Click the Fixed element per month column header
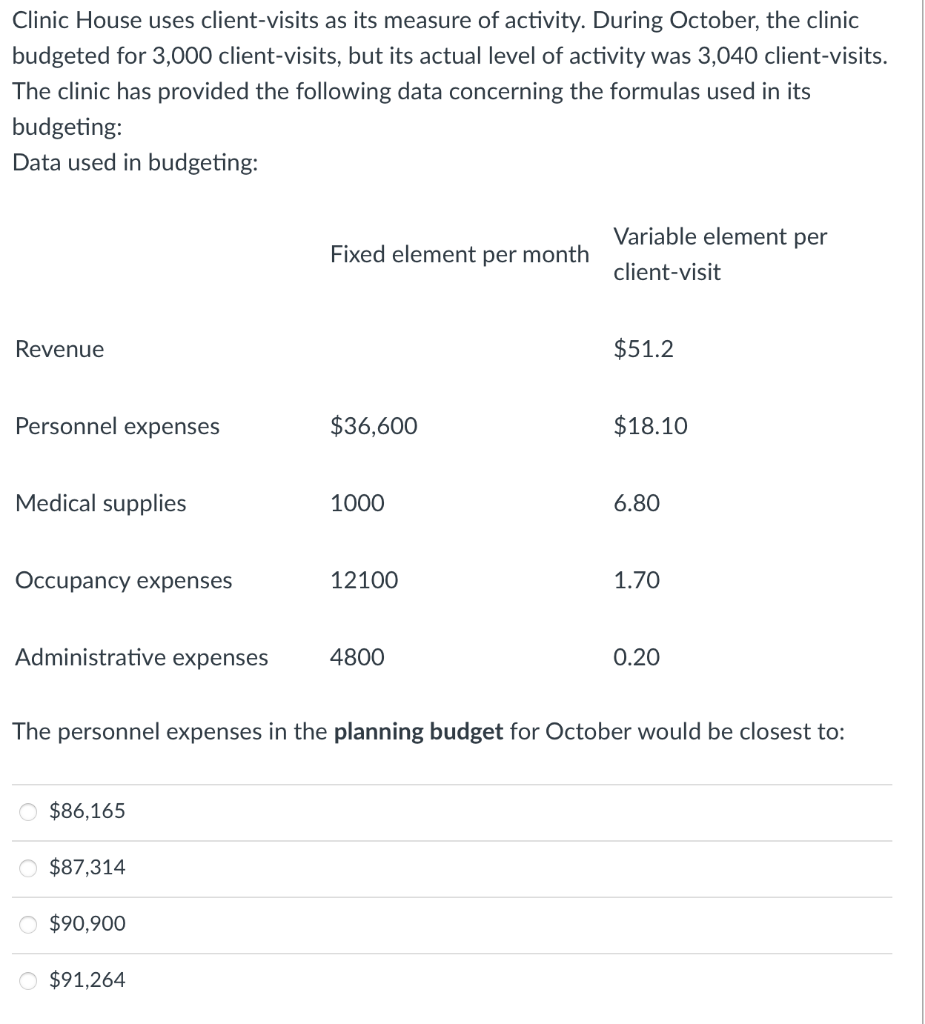Screen dimensions: 925x1024 click(459, 254)
